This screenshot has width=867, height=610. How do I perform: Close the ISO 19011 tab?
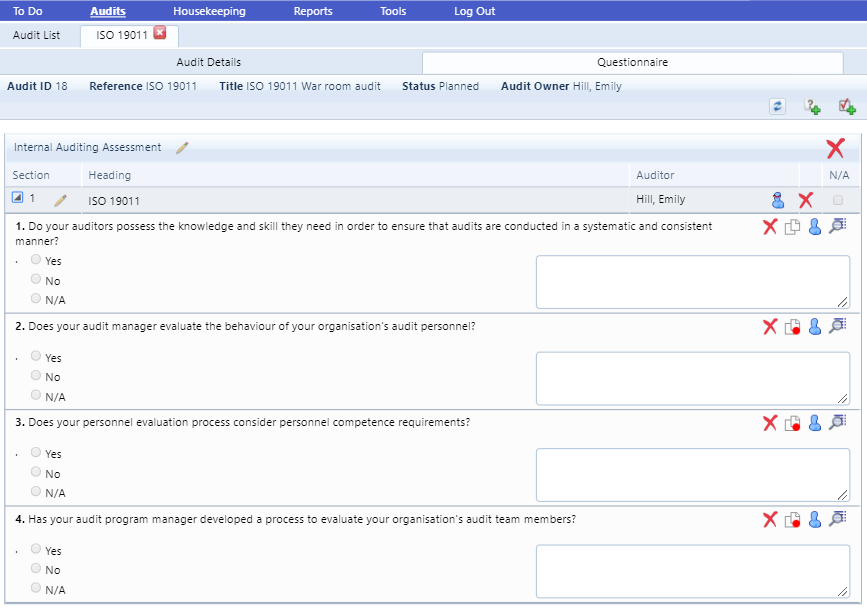click(x=160, y=33)
